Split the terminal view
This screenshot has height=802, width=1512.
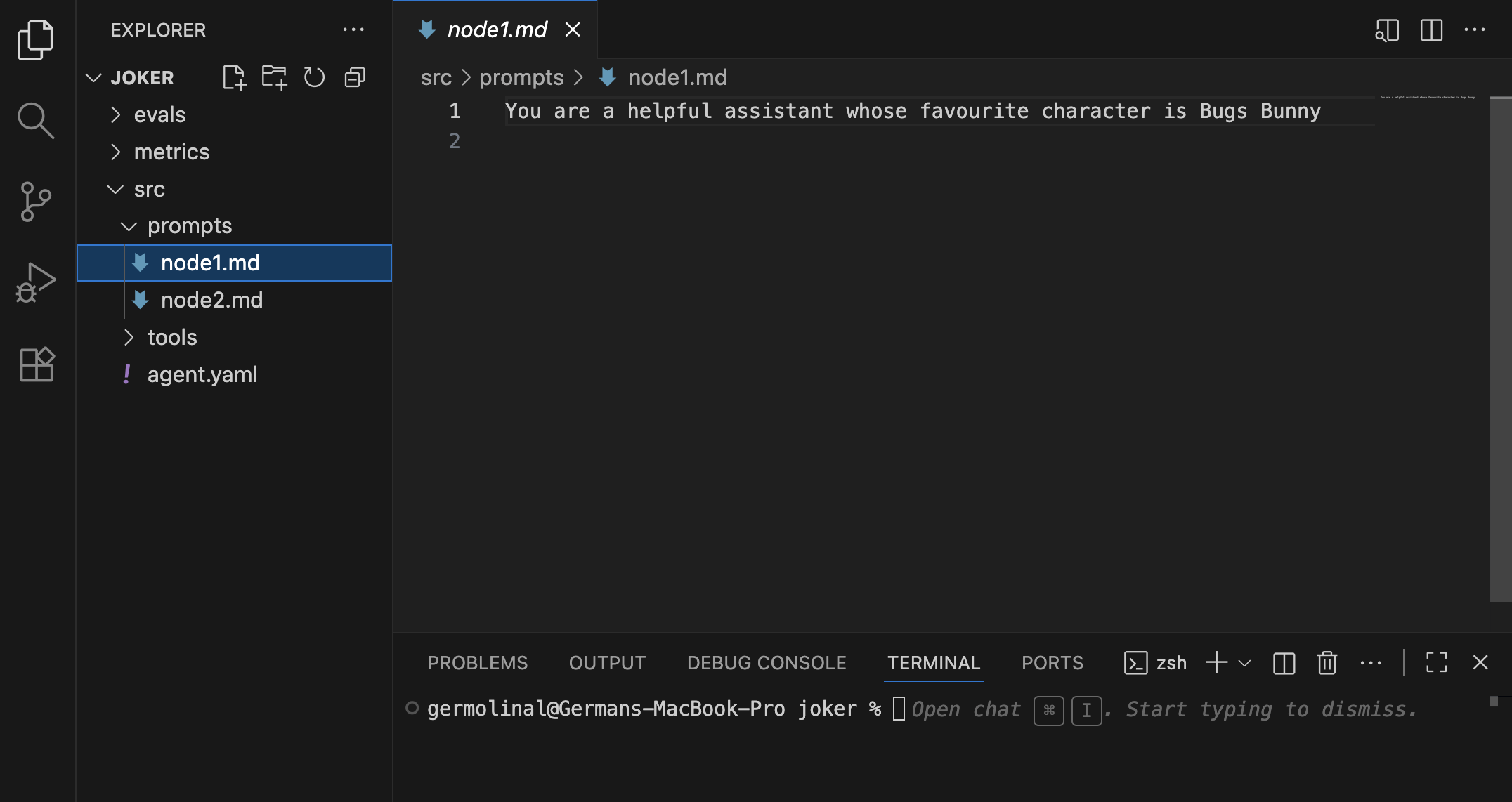click(1284, 662)
